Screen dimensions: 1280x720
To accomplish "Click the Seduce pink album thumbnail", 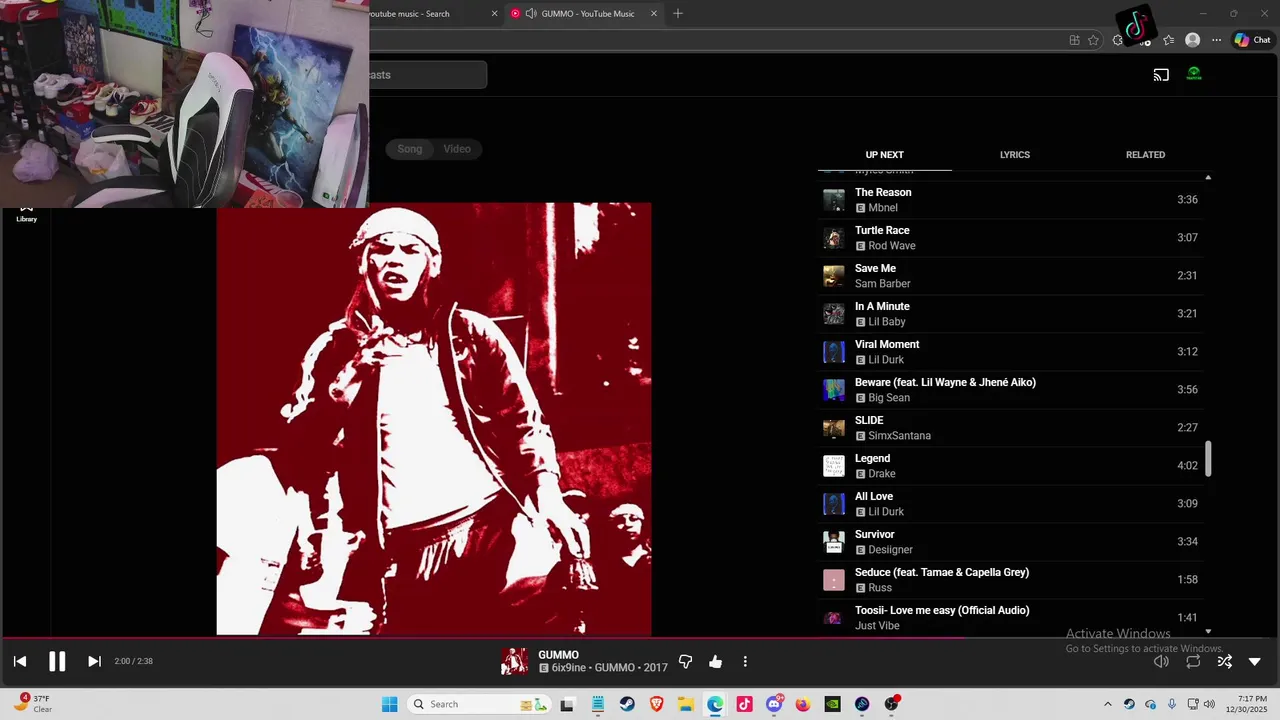I will coord(834,580).
